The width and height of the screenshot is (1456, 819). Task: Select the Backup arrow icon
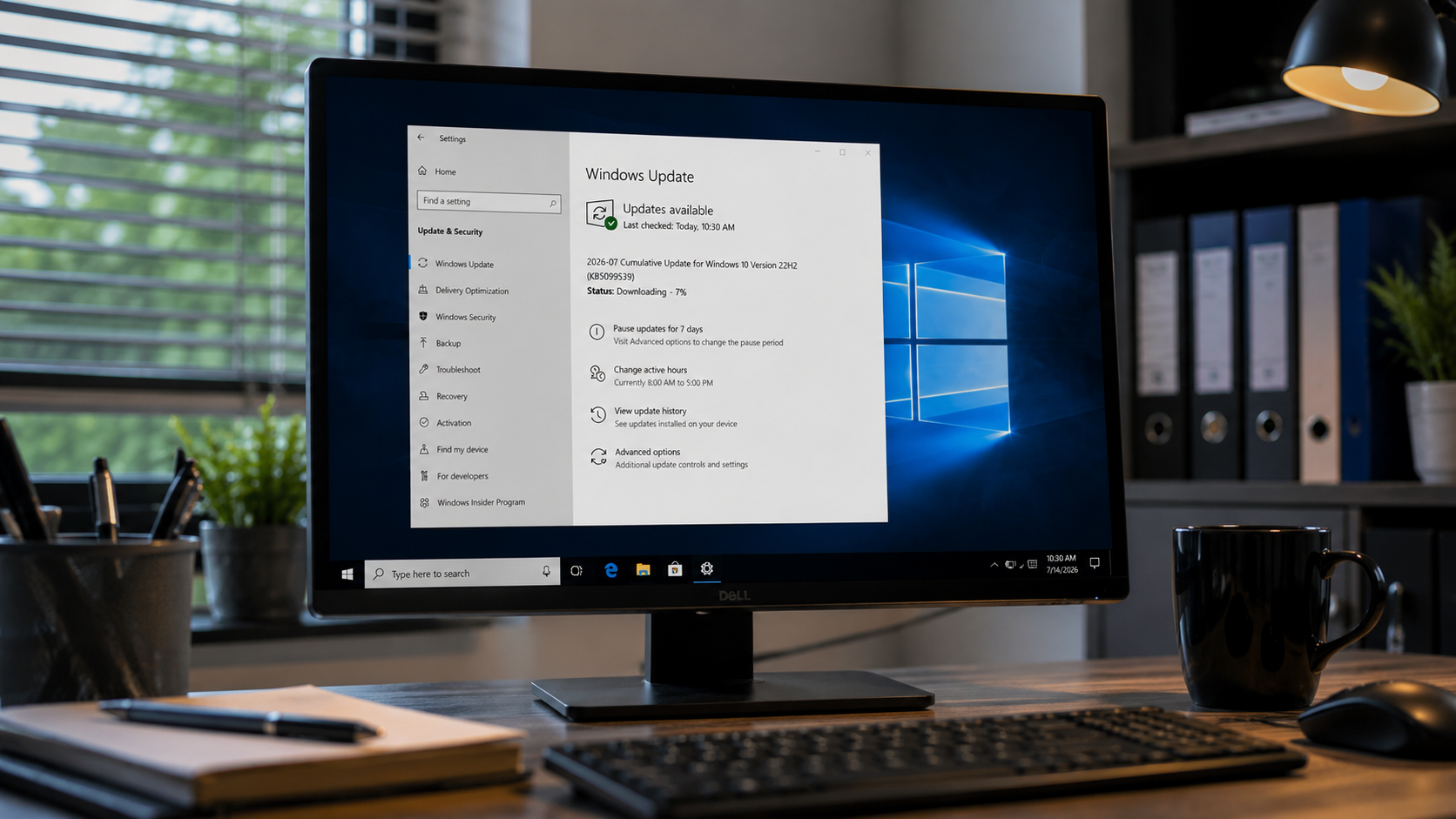pos(423,343)
